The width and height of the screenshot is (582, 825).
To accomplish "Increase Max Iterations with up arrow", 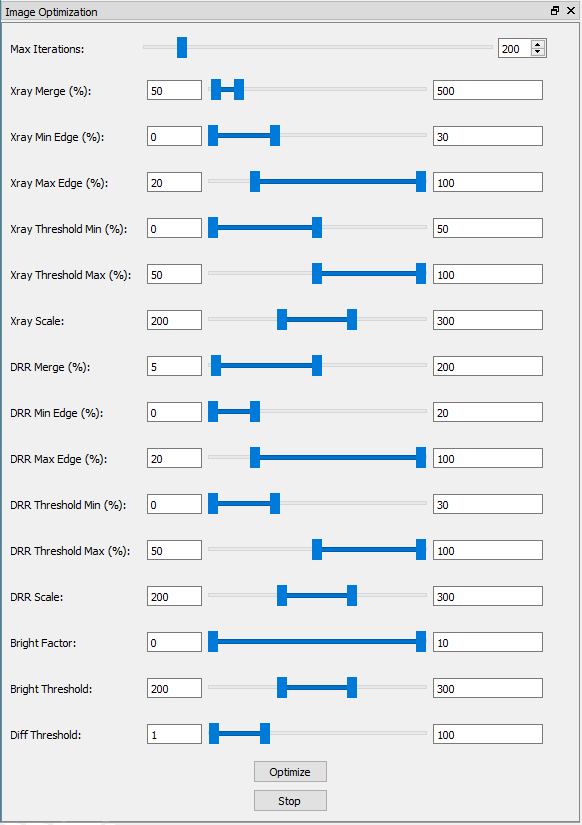I will pyautogui.click(x=537, y=45).
